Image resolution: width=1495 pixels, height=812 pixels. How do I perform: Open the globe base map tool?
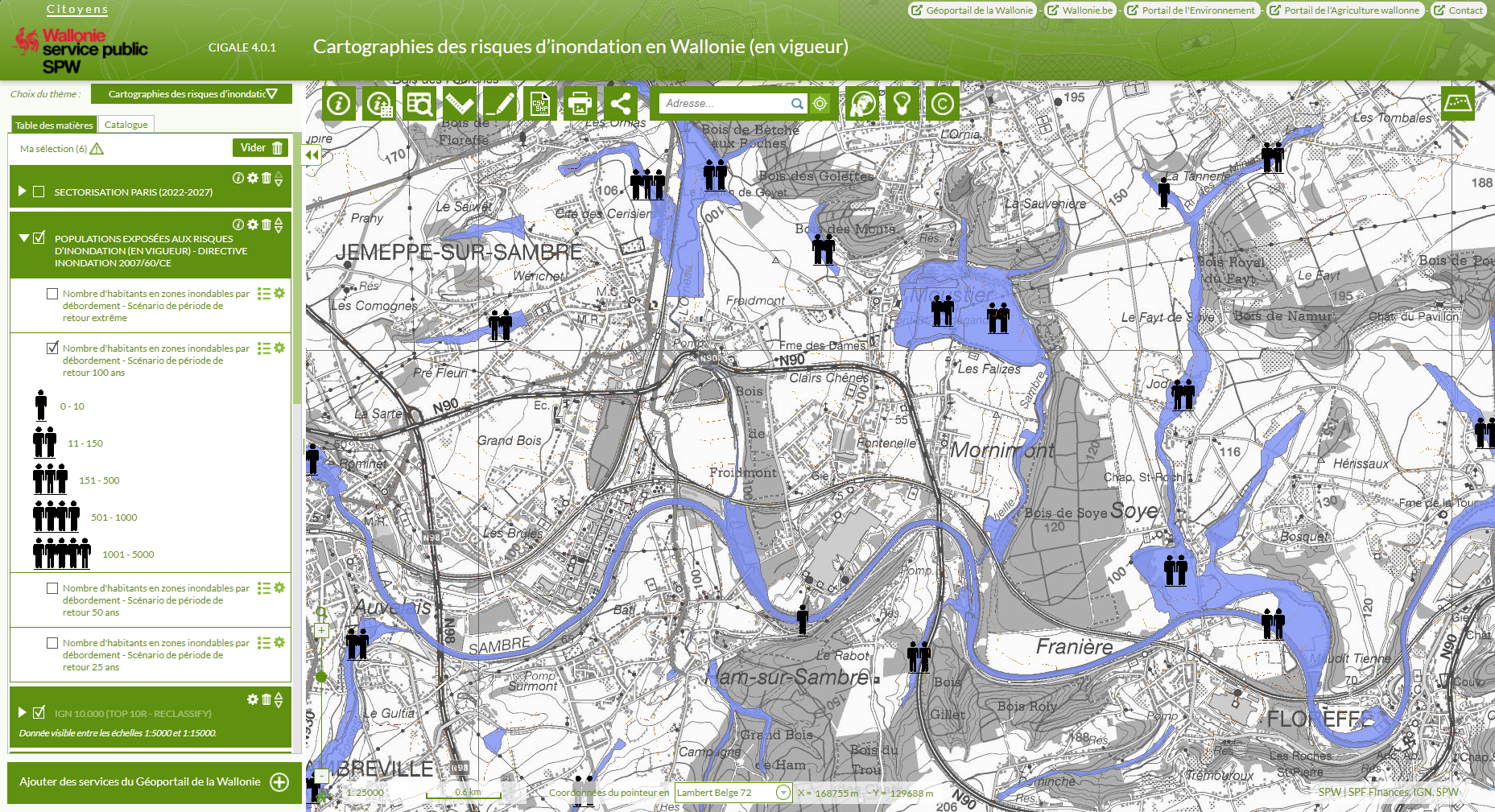click(862, 104)
